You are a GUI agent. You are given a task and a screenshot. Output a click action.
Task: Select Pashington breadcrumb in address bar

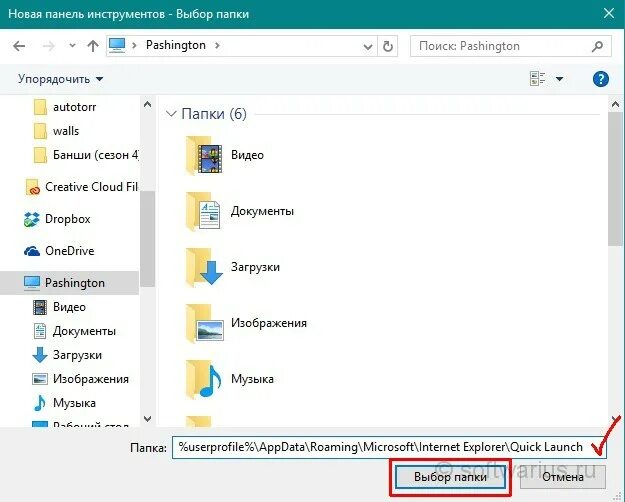point(176,45)
